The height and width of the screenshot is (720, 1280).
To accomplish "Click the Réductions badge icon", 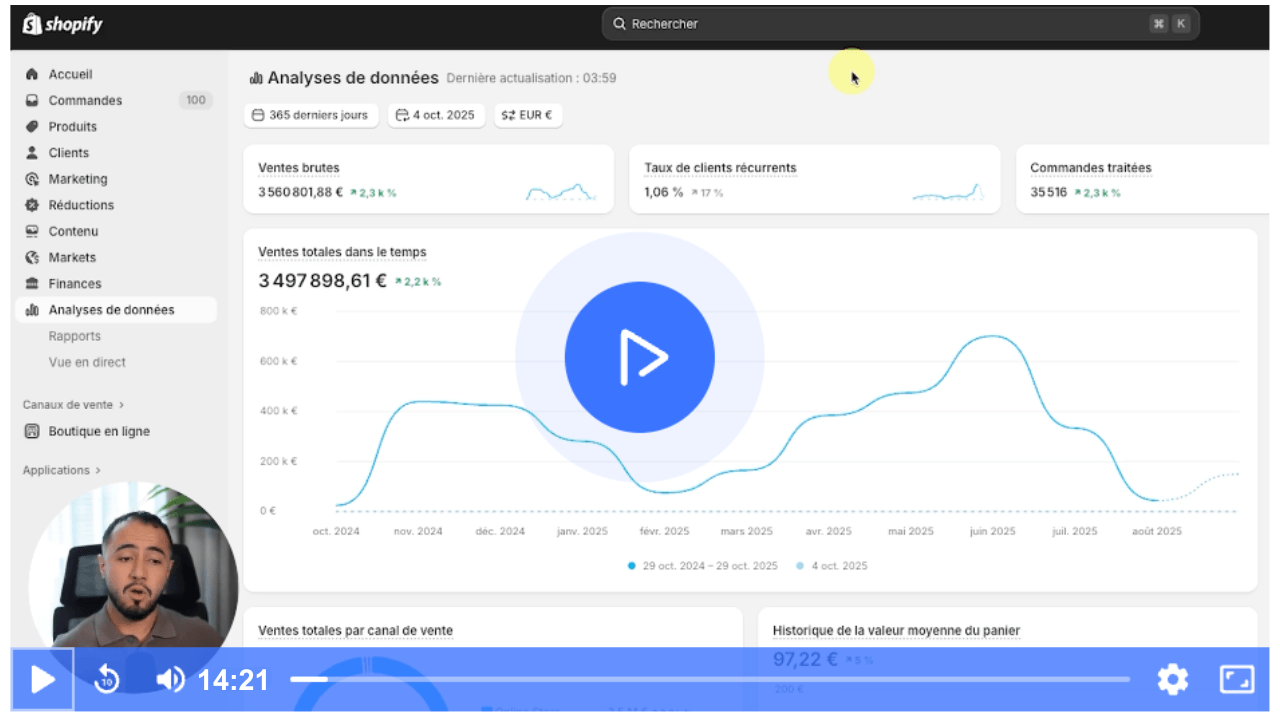I will pos(32,205).
